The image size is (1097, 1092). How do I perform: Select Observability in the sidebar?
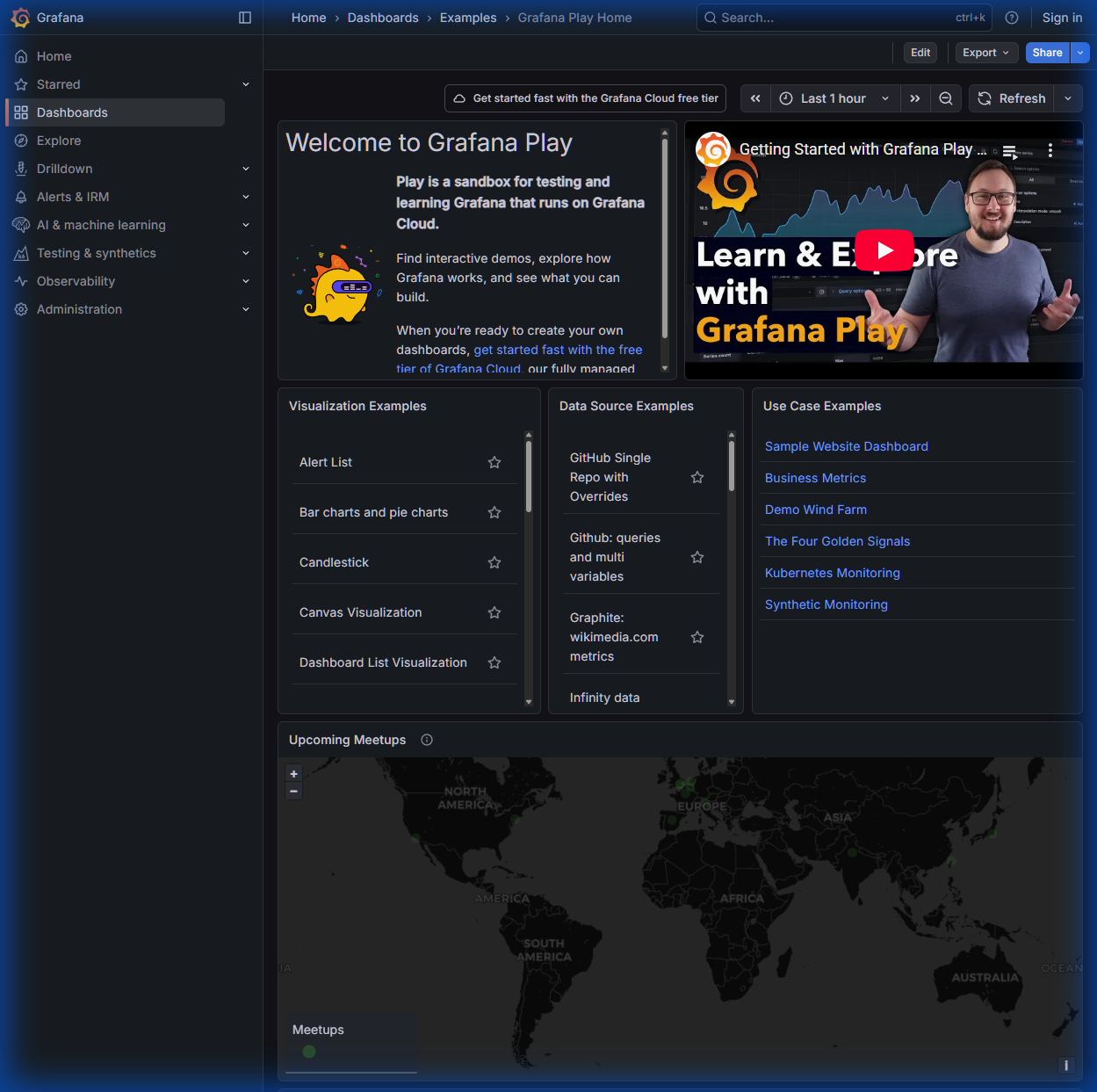[75, 280]
